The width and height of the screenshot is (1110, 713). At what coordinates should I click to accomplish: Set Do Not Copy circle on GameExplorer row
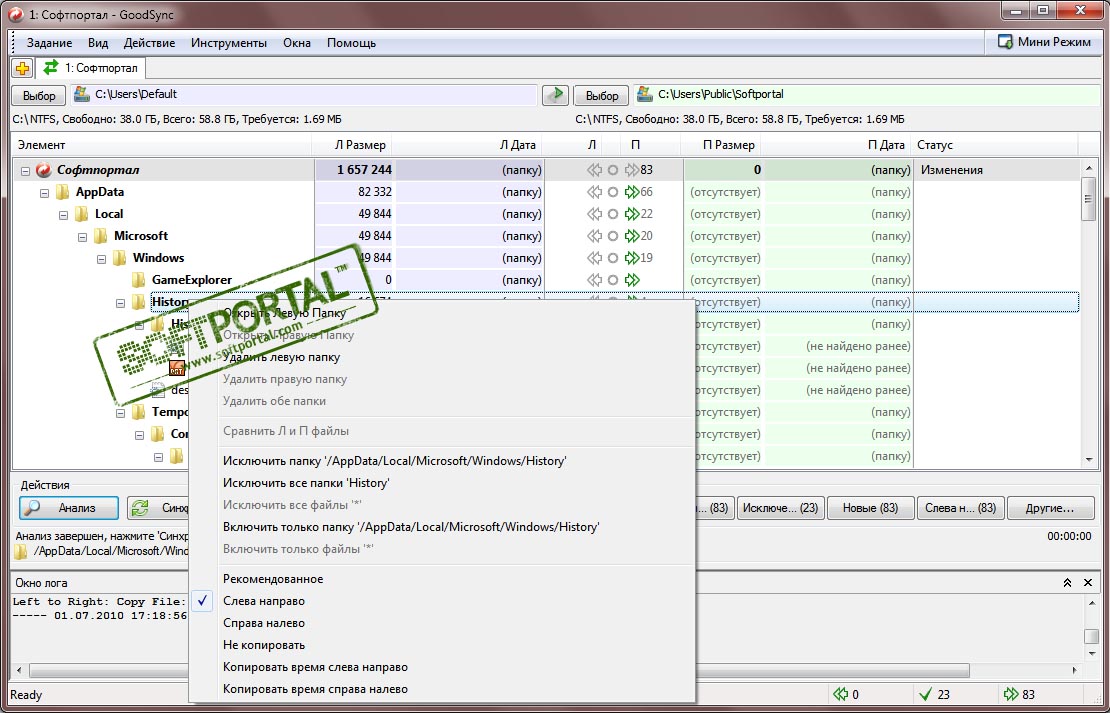(x=613, y=280)
